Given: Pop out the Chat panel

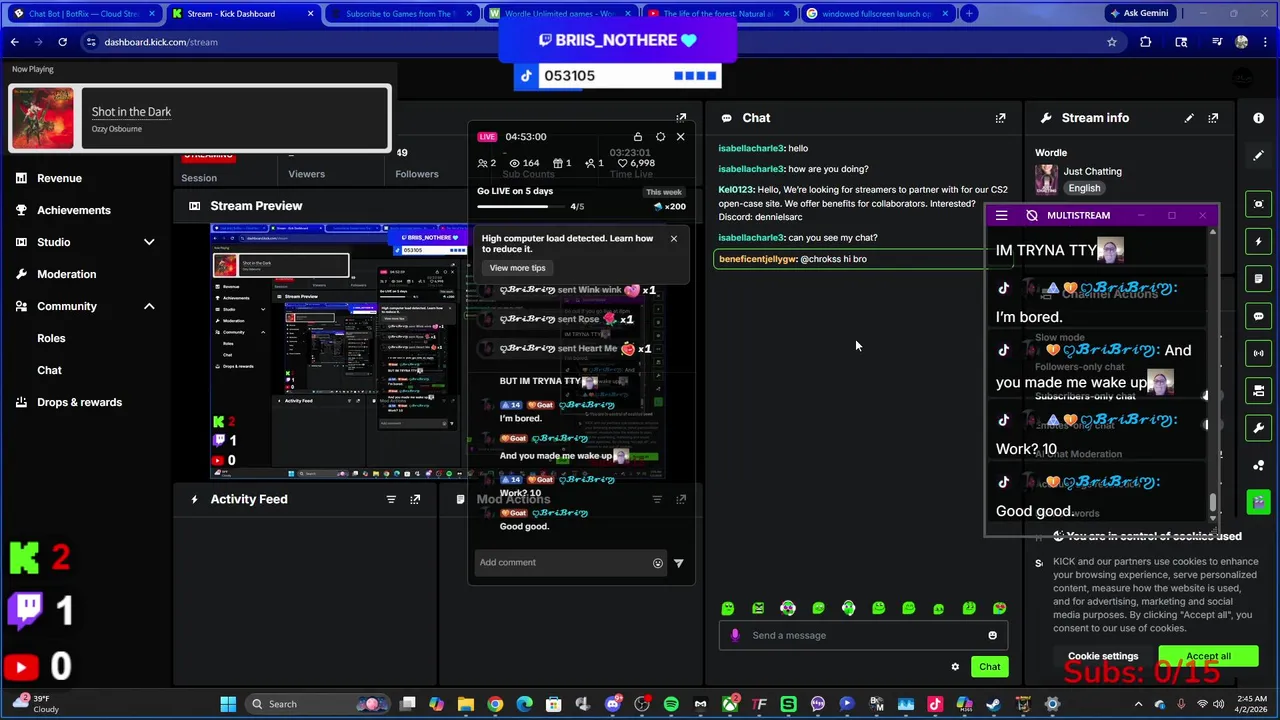Looking at the screenshot, I should point(1000,118).
